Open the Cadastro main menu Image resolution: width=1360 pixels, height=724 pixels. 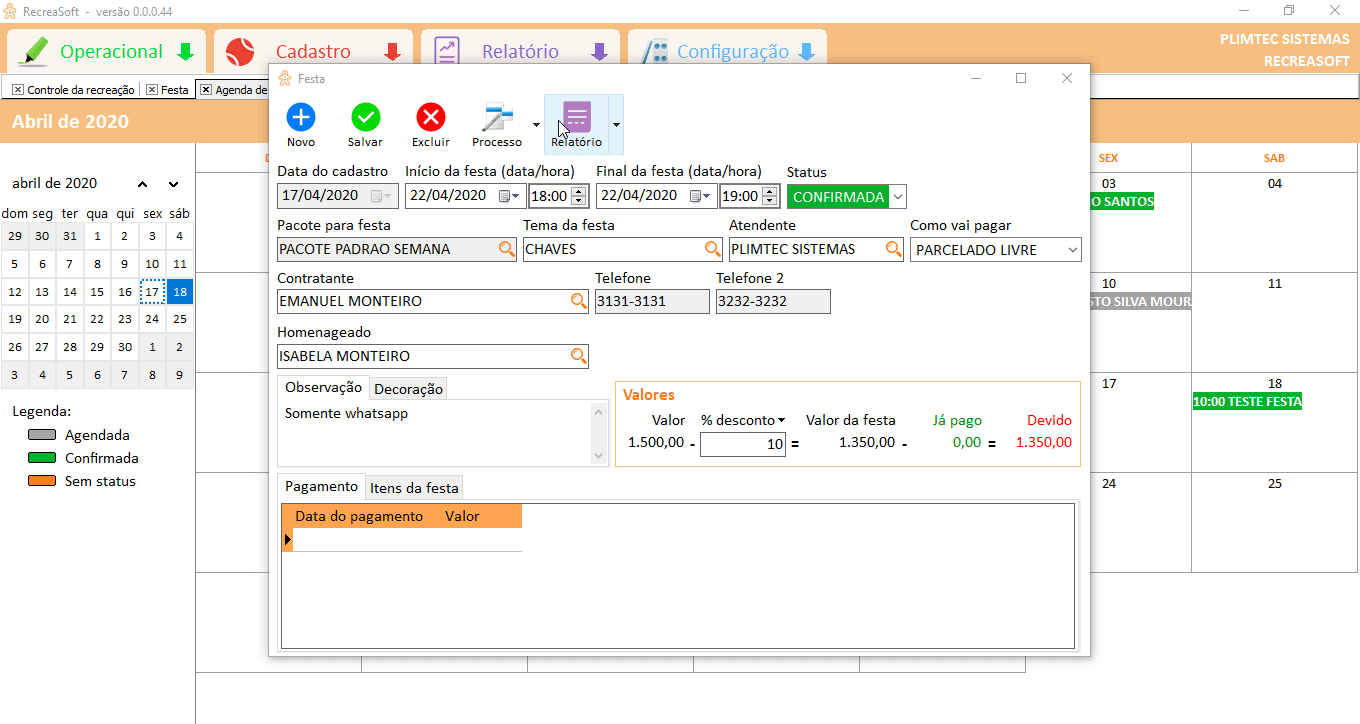pyautogui.click(x=313, y=51)
